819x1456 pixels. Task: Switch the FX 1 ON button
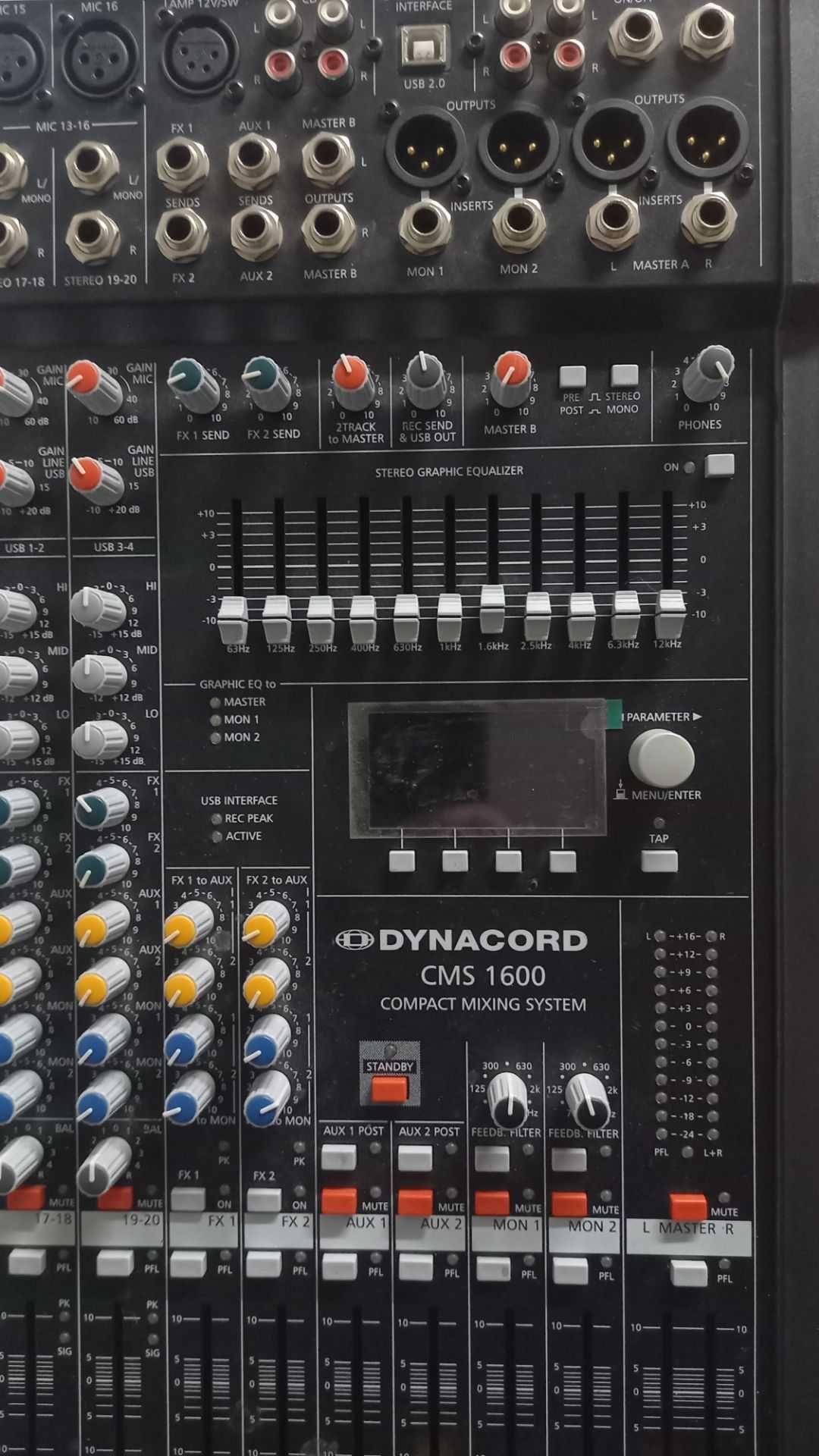coord(187,1199)
